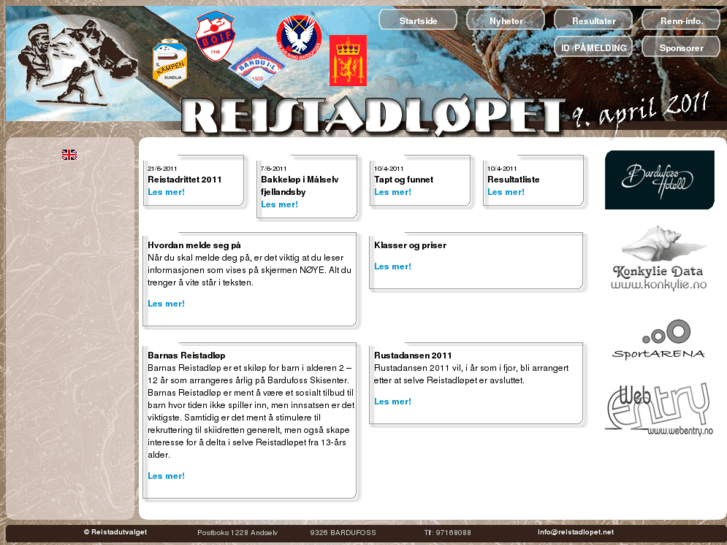This screenshot has height=545, width=727.
Task: Click the Kampen club crest logo
Action: coord(170,64)
